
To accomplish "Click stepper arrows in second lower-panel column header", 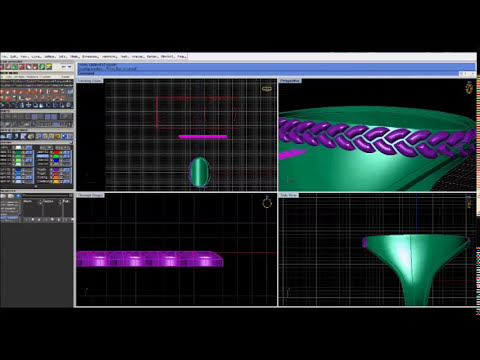I will click(60, 202).
